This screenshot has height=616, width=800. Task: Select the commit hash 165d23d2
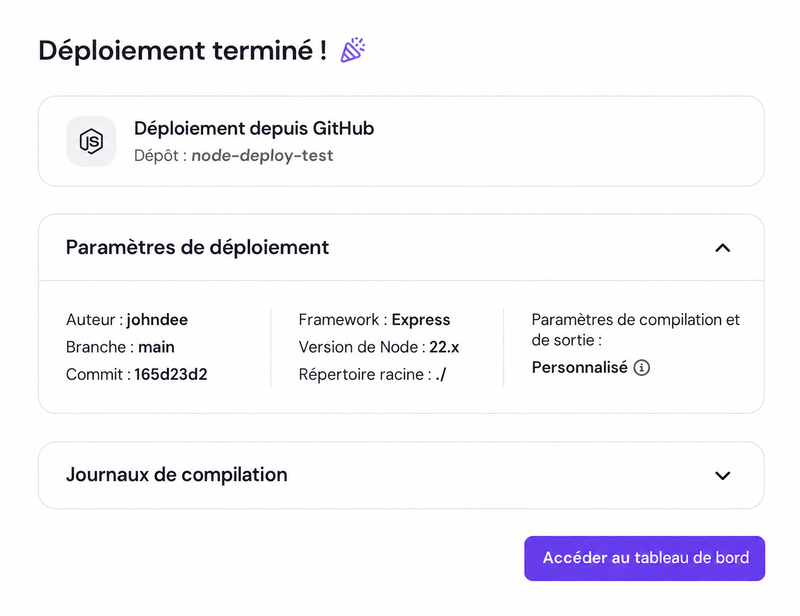tap(171, 375)
